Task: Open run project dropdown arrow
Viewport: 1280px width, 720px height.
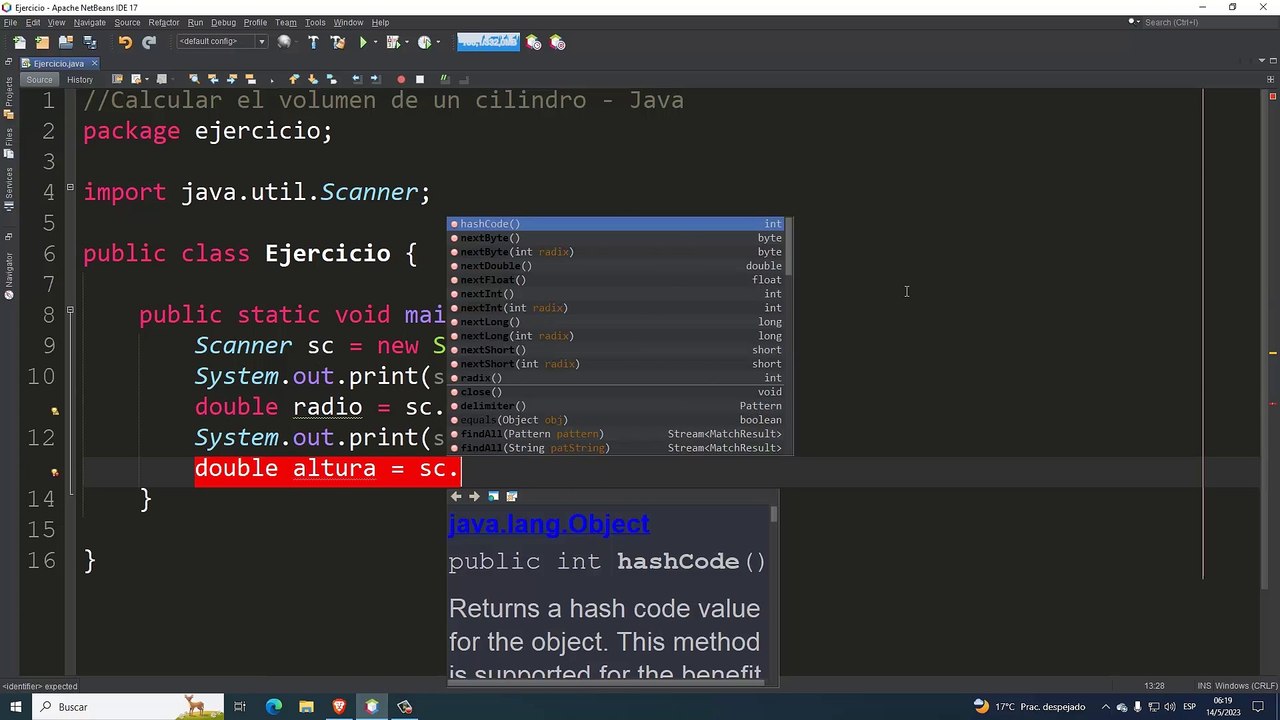Action: coord(375,42)
